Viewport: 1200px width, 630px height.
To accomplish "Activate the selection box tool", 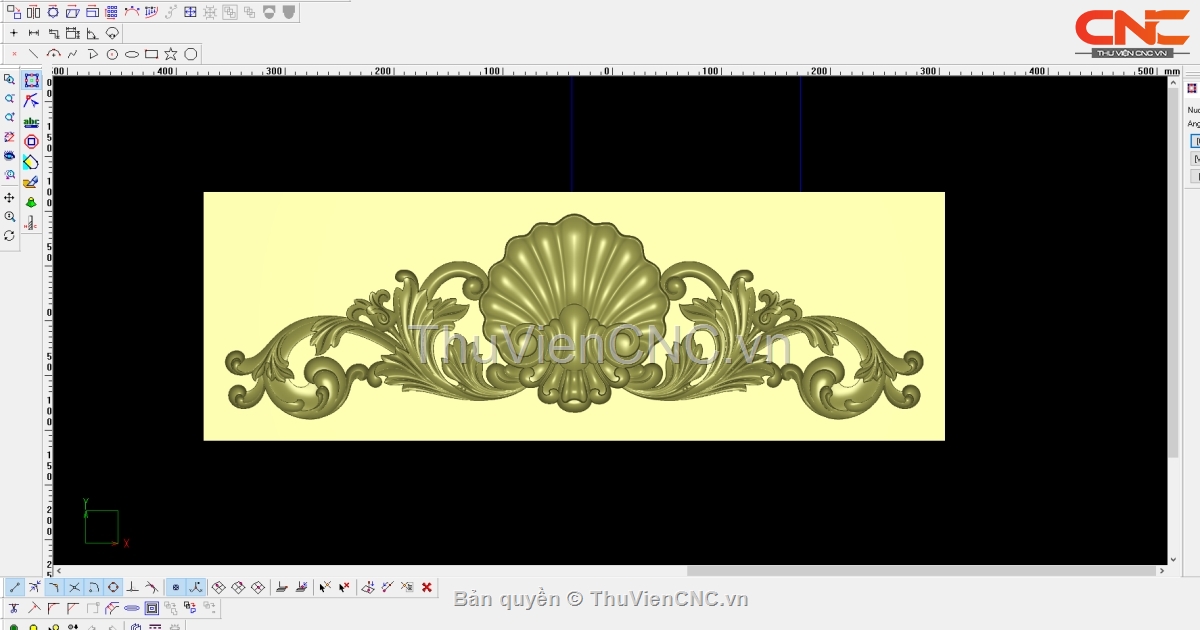I will pos(31,80).
